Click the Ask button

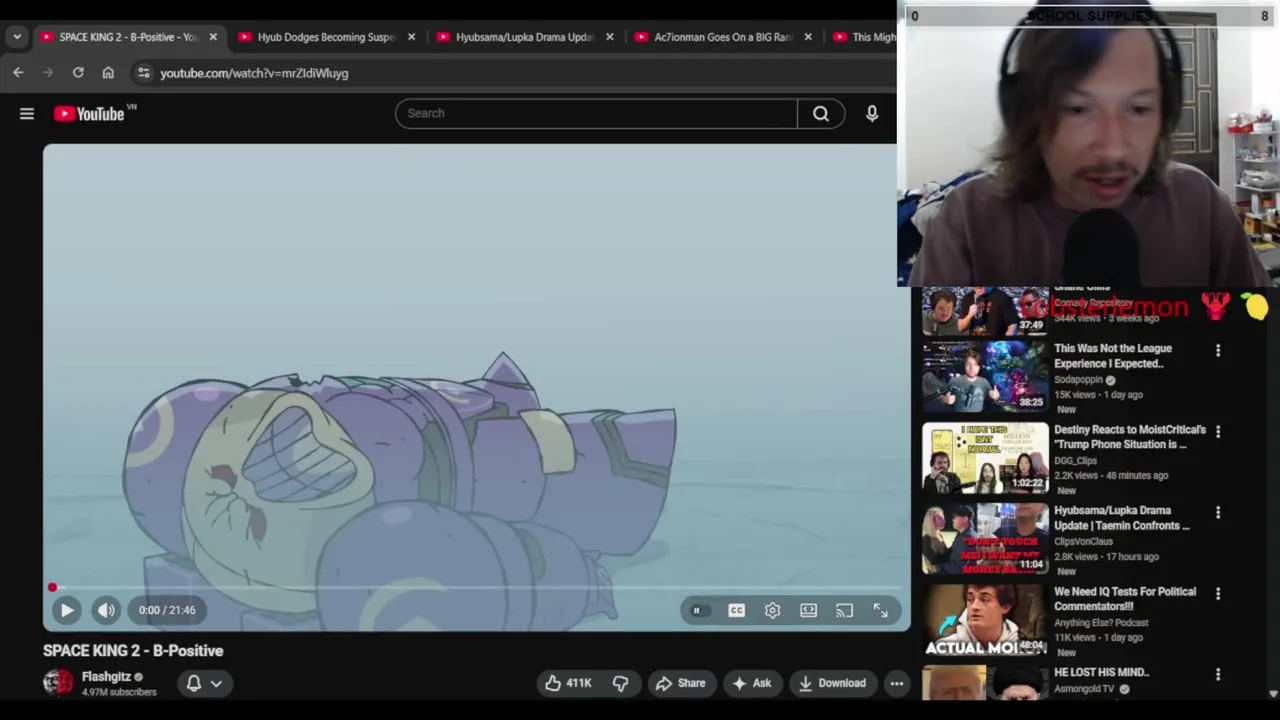[751, 683]
